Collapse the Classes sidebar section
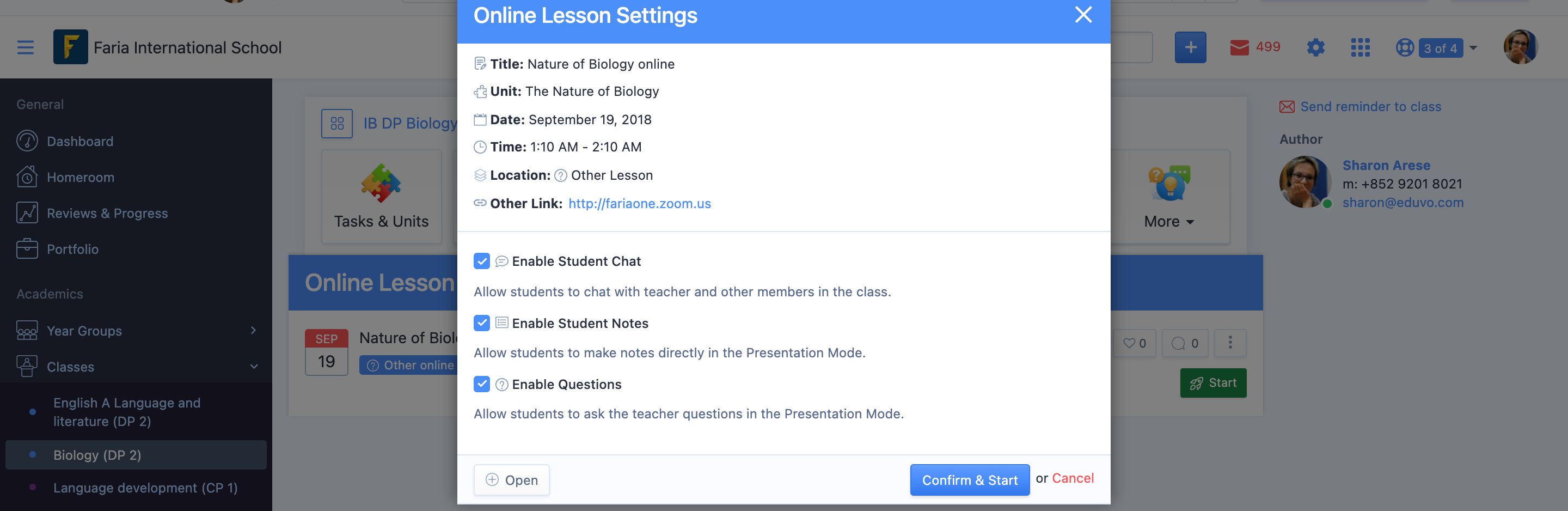This screenshot has width=1568, height=511. point(136,367)
